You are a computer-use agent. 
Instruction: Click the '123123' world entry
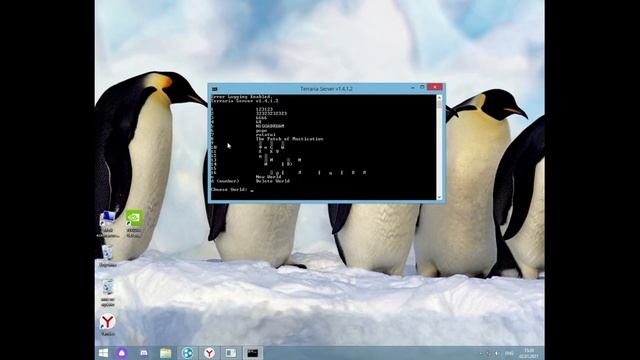point(264,109)
